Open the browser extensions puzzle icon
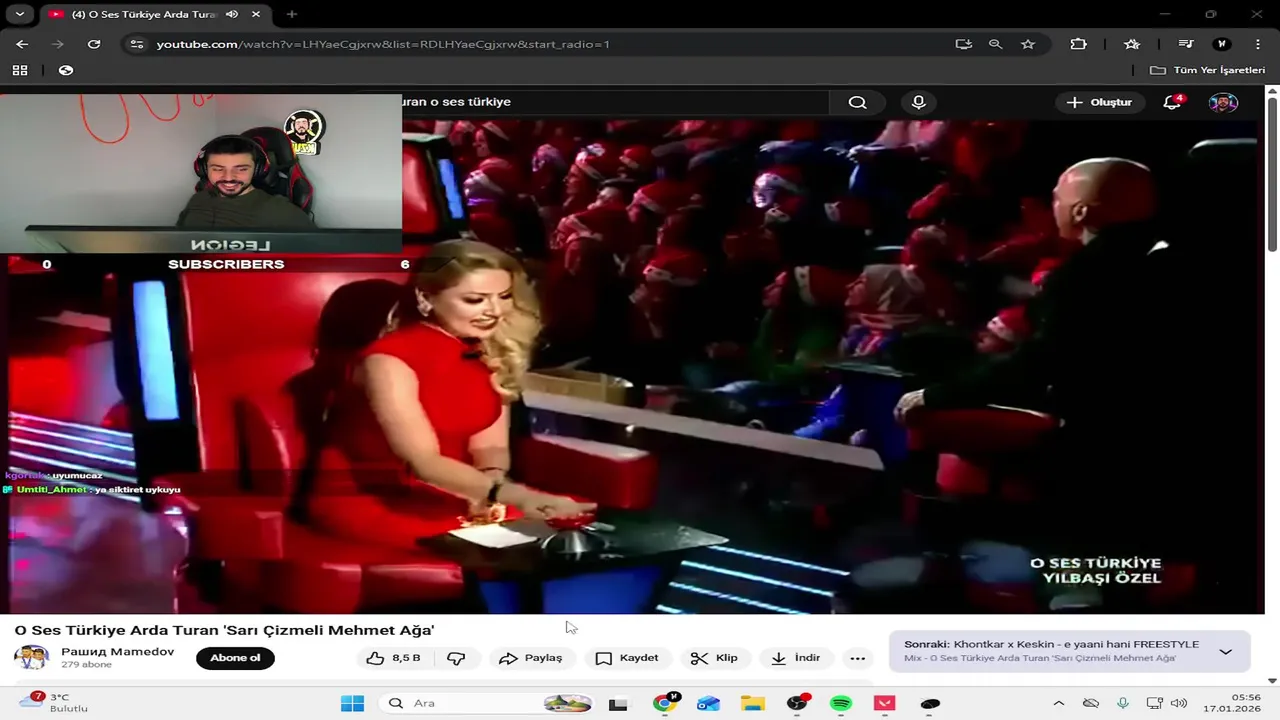The image size is (1280, 720). (x=1078, y=44)
